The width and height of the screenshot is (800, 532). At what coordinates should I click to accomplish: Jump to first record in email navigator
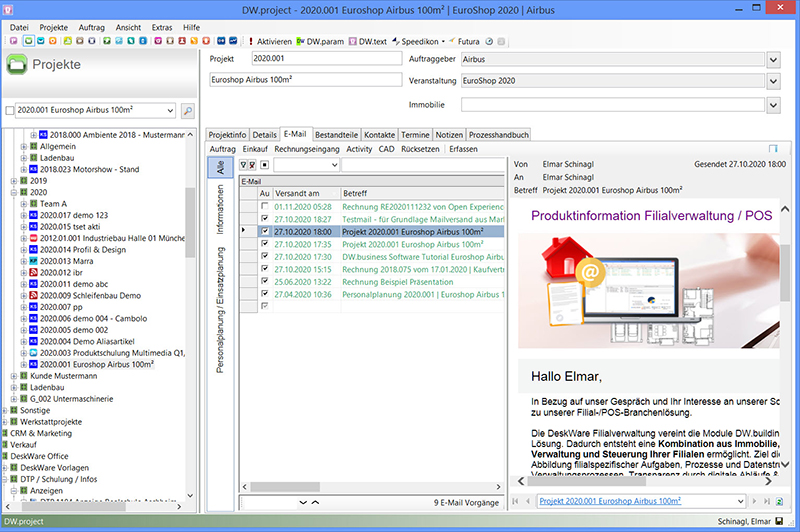point(515,501)
